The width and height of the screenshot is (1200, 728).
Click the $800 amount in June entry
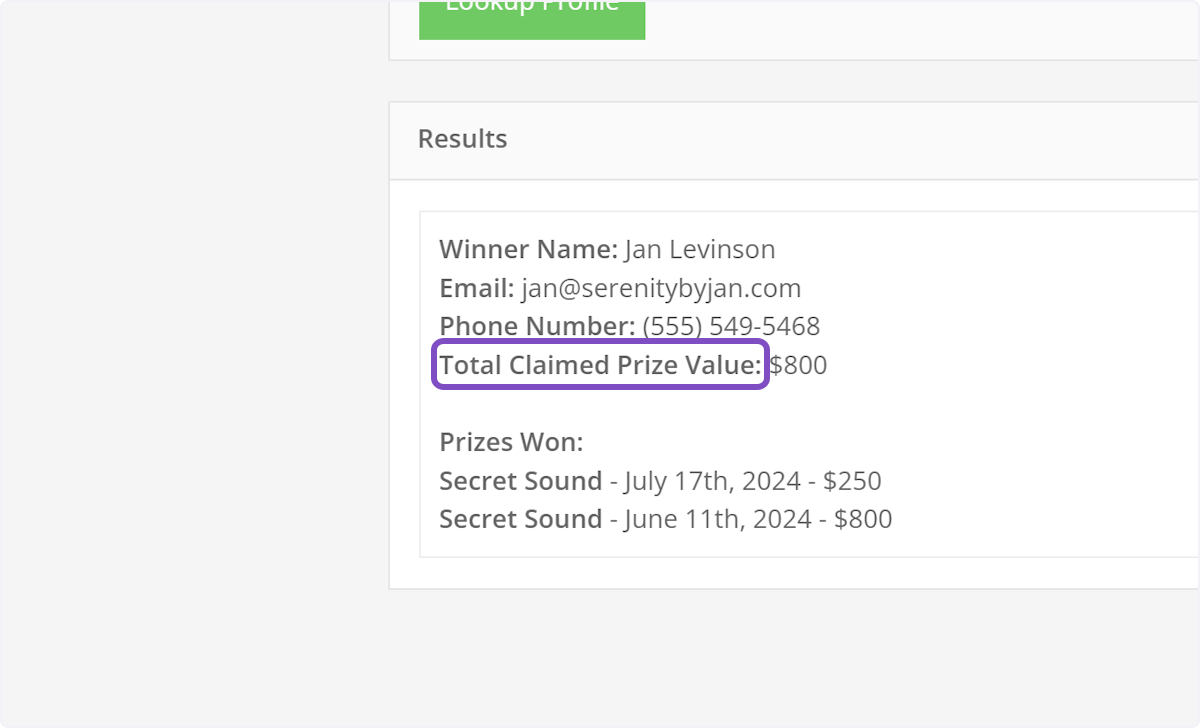coord(863,519)
